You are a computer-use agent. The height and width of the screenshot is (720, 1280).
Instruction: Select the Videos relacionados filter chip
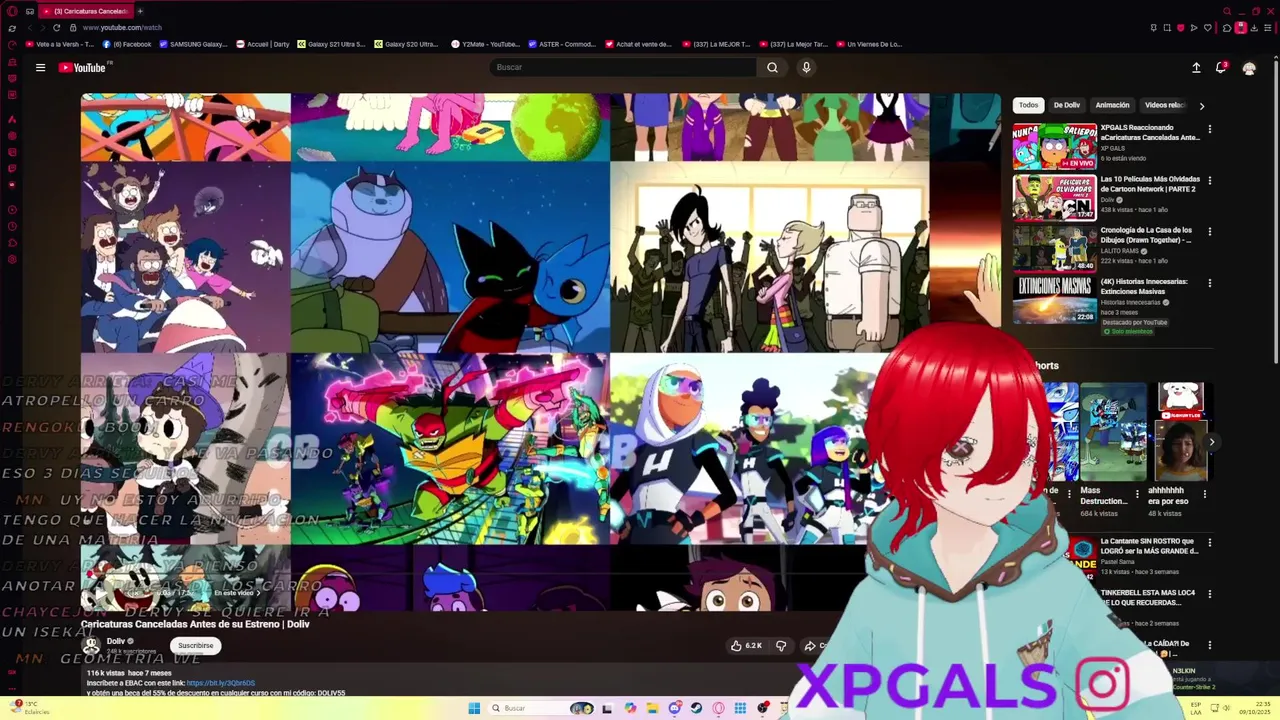point(1164,105)
